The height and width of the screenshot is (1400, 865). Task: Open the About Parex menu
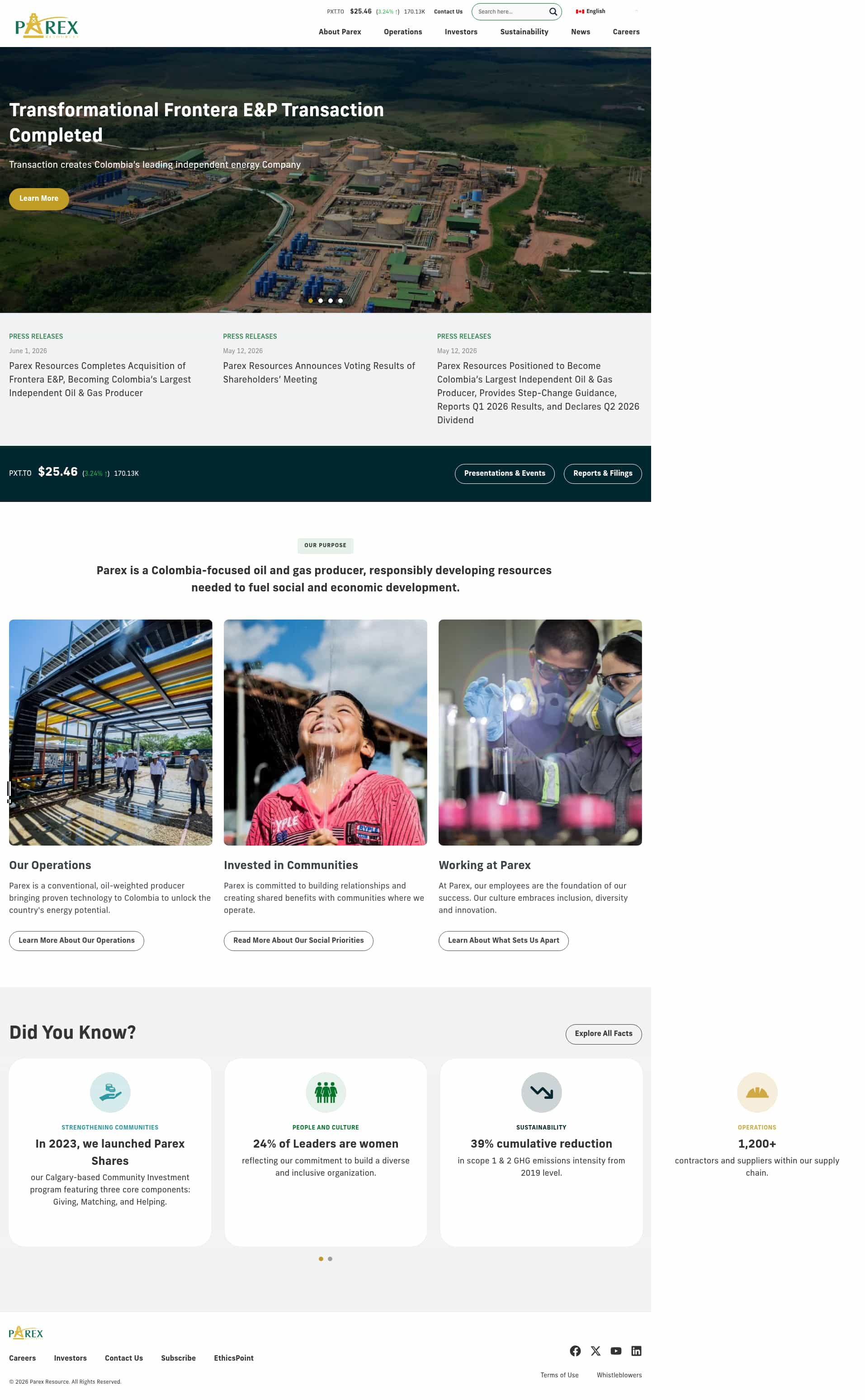click(x=340, y=32)
